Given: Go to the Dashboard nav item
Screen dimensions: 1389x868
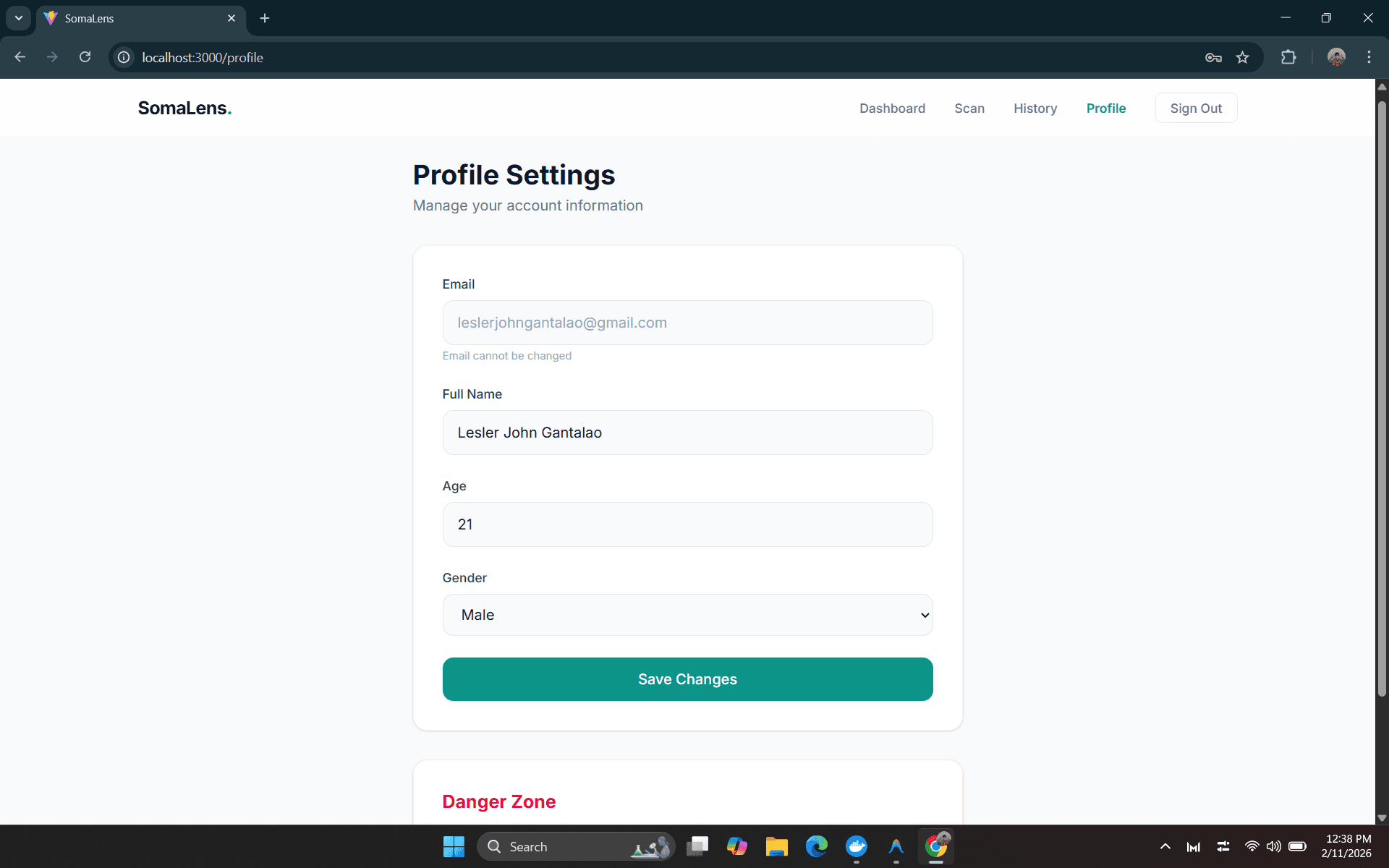Looking at the screenshot, I should click(892, 109).
